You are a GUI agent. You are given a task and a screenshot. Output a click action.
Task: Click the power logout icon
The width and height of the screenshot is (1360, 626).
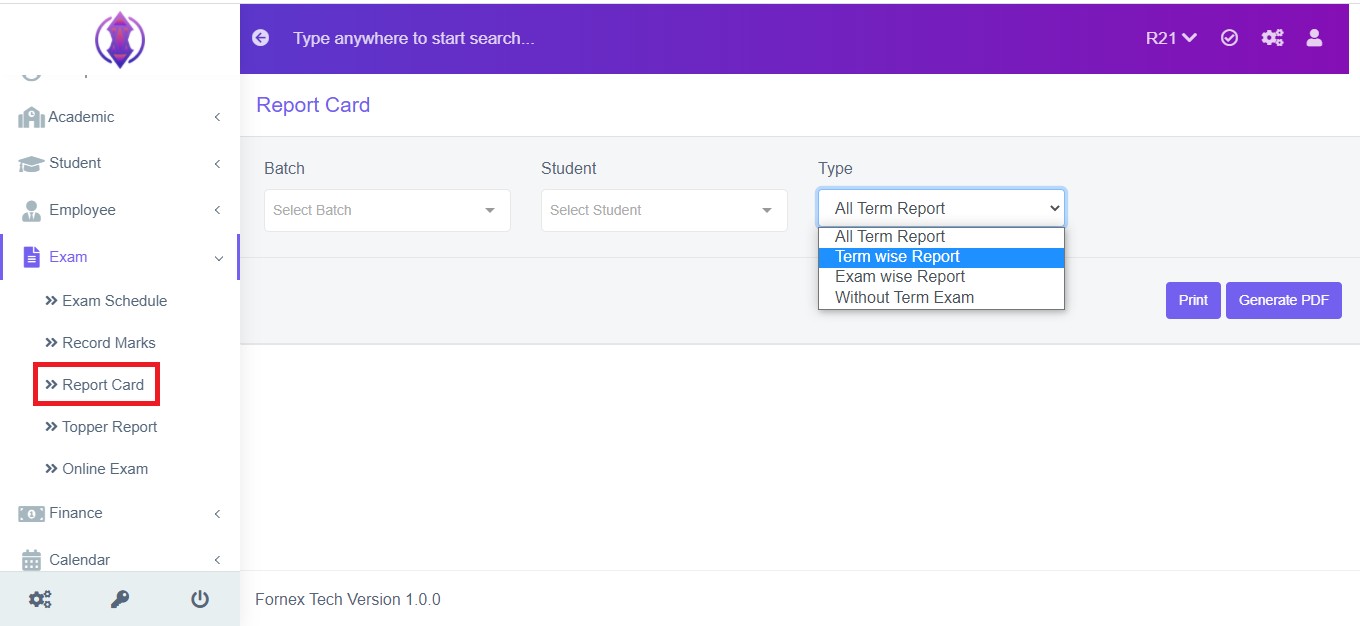pyautogui.click(x=200, y=599)
